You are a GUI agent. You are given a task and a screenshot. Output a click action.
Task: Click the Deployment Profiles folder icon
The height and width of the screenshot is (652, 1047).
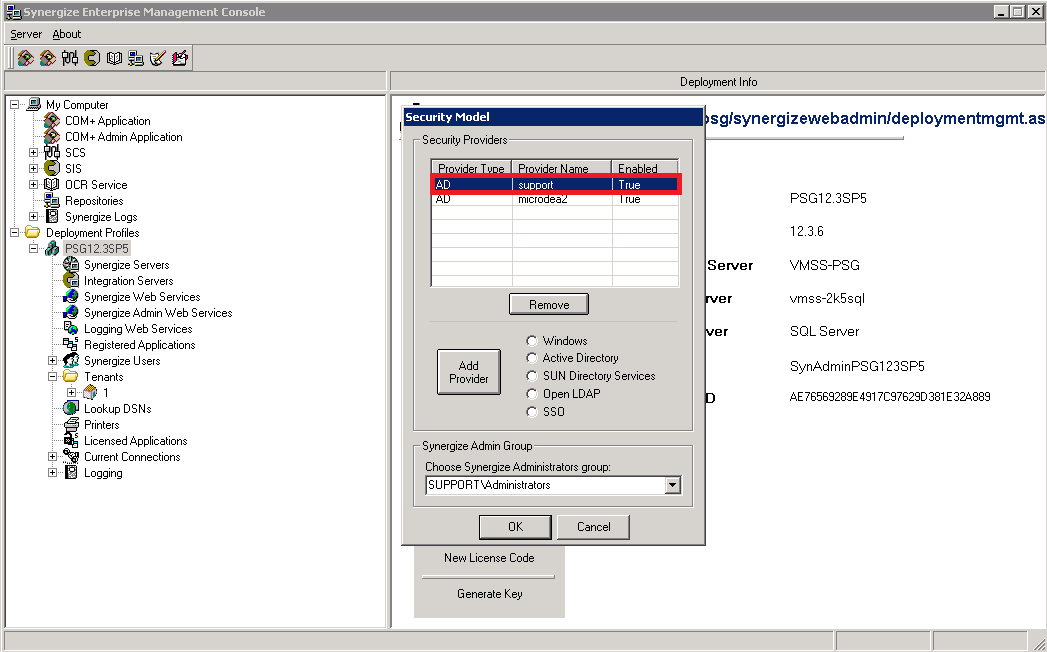click(33, 232)
